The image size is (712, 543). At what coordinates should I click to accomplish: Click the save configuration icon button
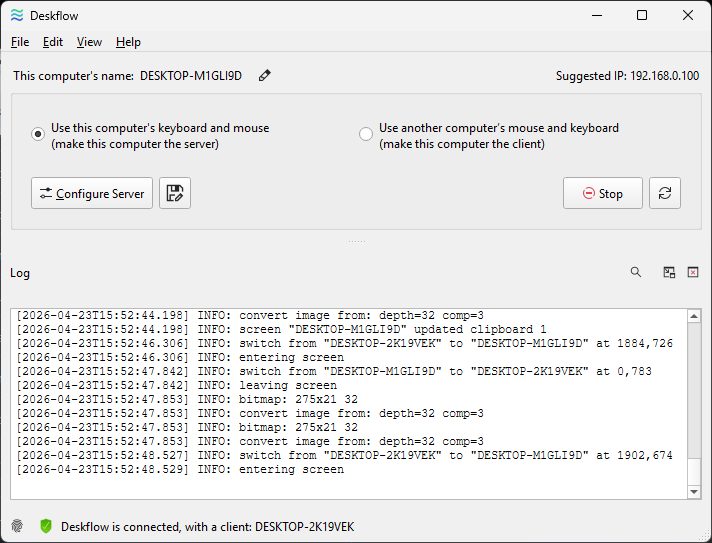175,193
